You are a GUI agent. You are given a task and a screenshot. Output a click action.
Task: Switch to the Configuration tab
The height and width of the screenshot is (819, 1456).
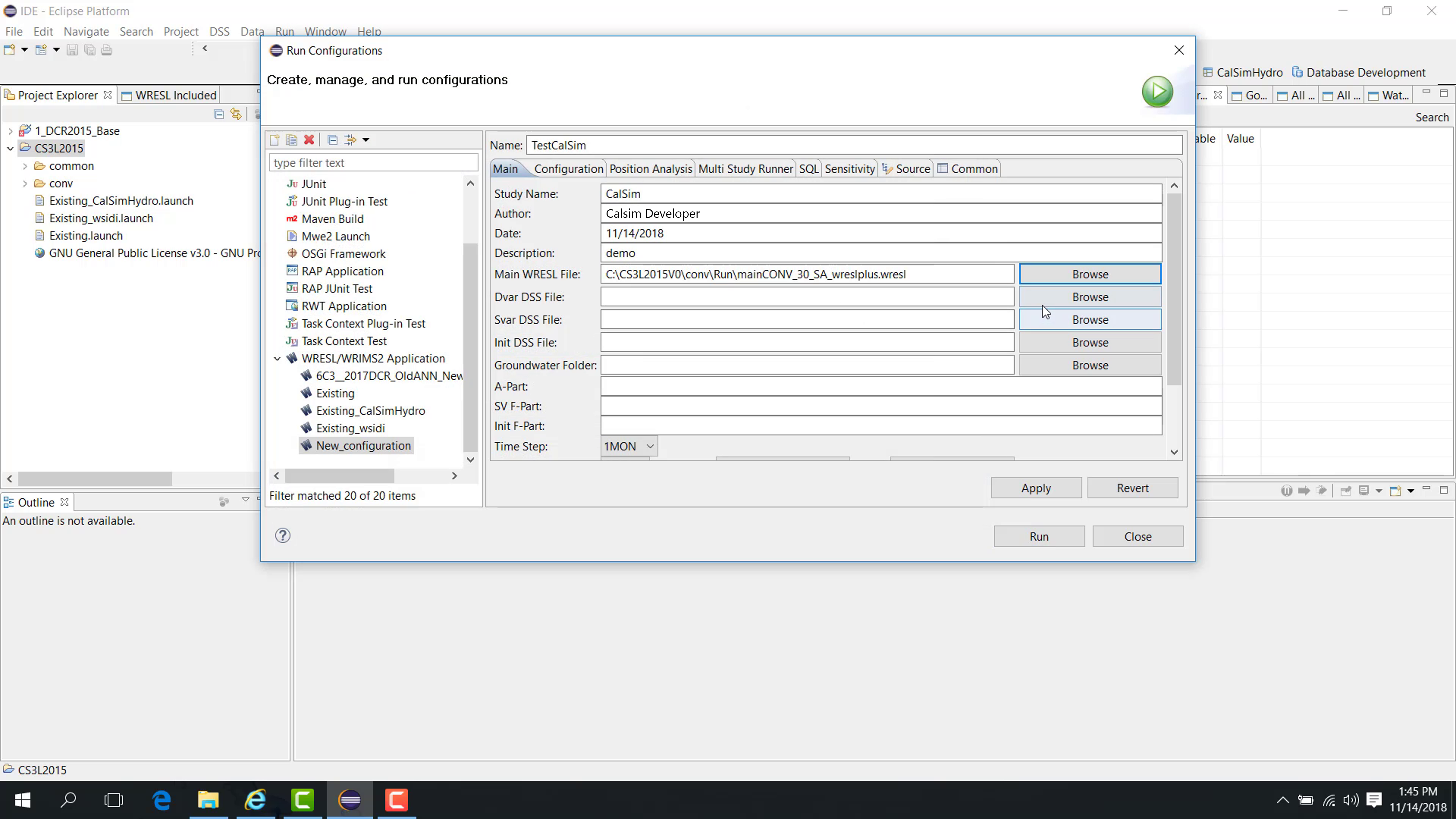click(x=569, y=168)
